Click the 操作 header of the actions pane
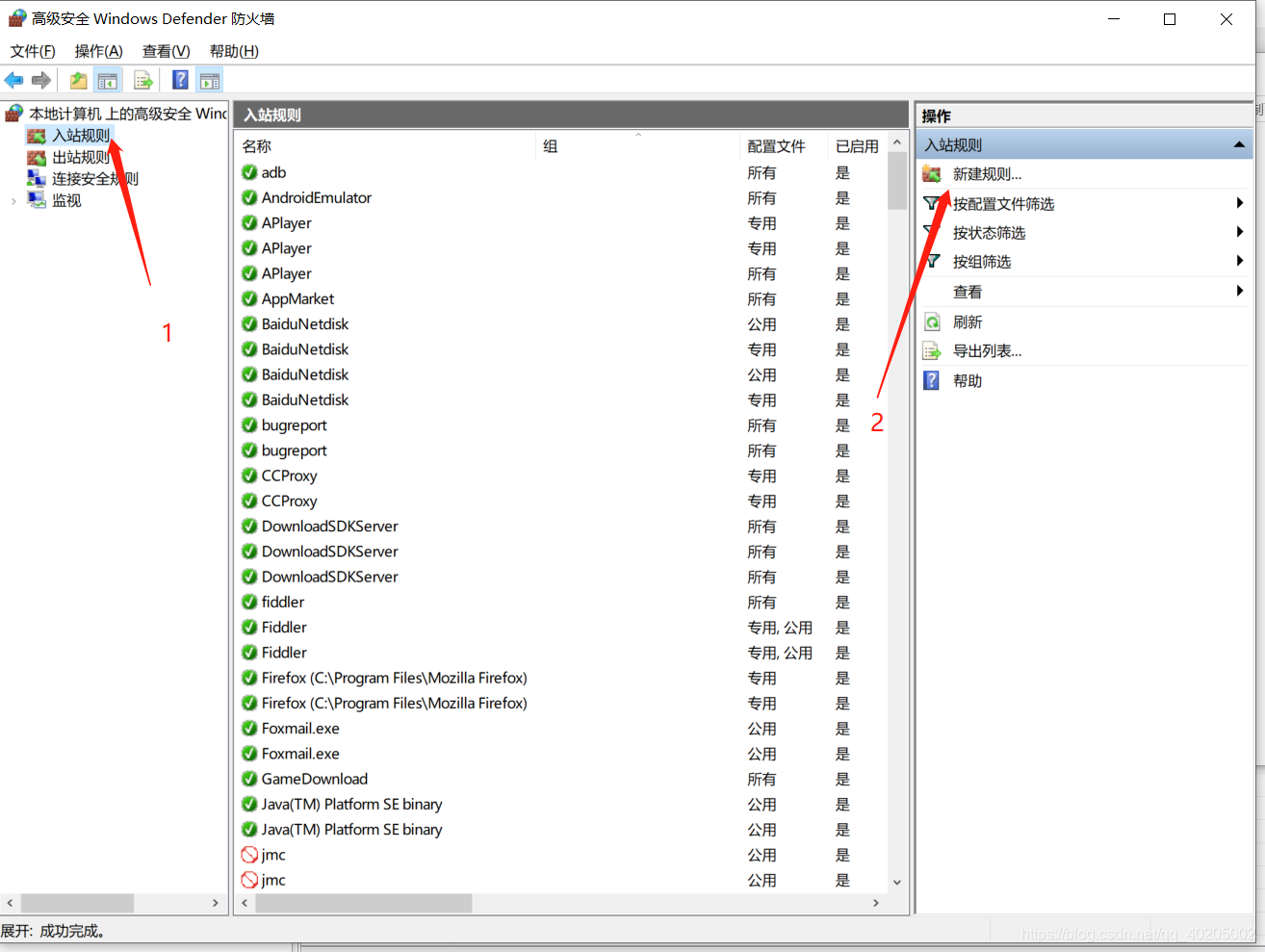 click(x=1084, y=116)
